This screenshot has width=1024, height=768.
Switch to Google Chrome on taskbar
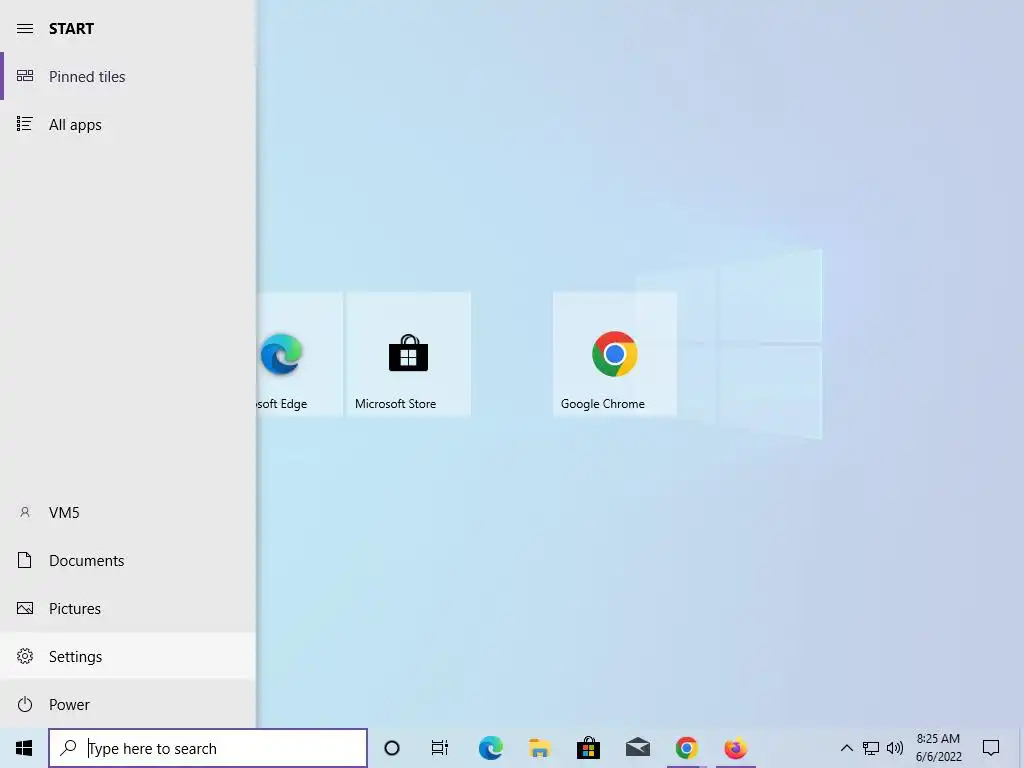coord(686,748)
